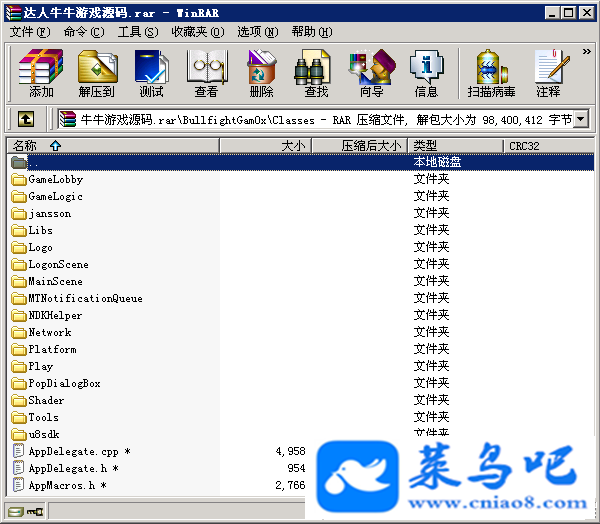The width and height of the screenshot is (600, 524).
Task: Sort by Type (类型) column header
Action: click(455, 146)
